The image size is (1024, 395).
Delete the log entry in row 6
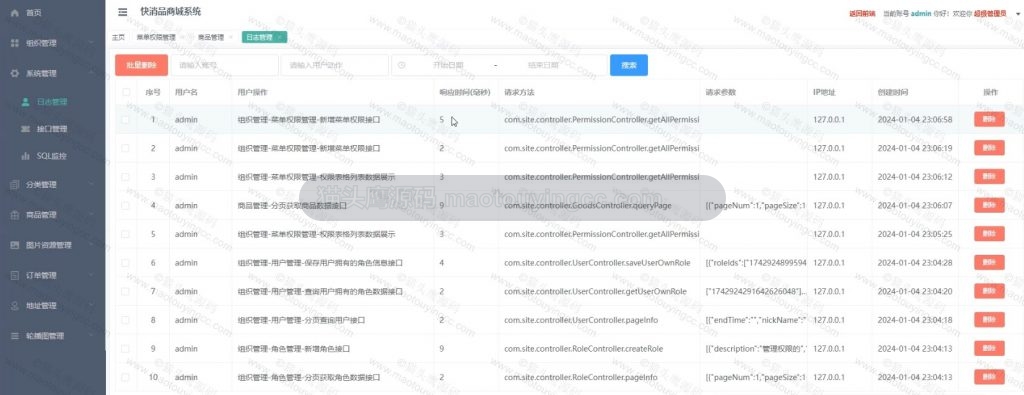[x=989, y=262]
